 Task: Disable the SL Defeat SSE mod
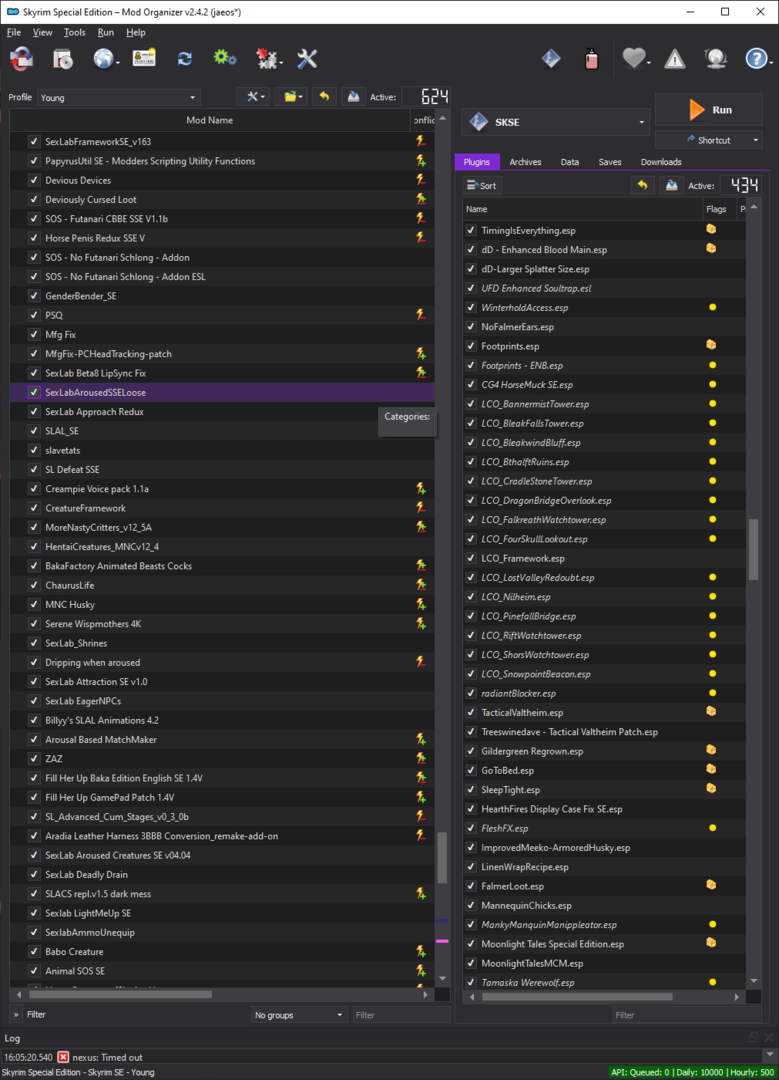pyautogui.click(x=34, y=469)
